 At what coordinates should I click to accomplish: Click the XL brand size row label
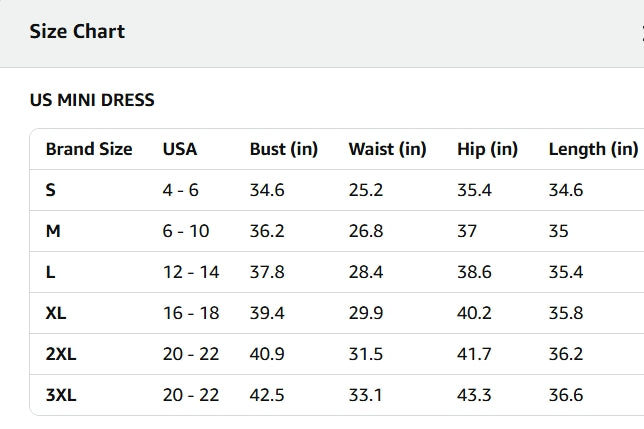click(56, 313)
